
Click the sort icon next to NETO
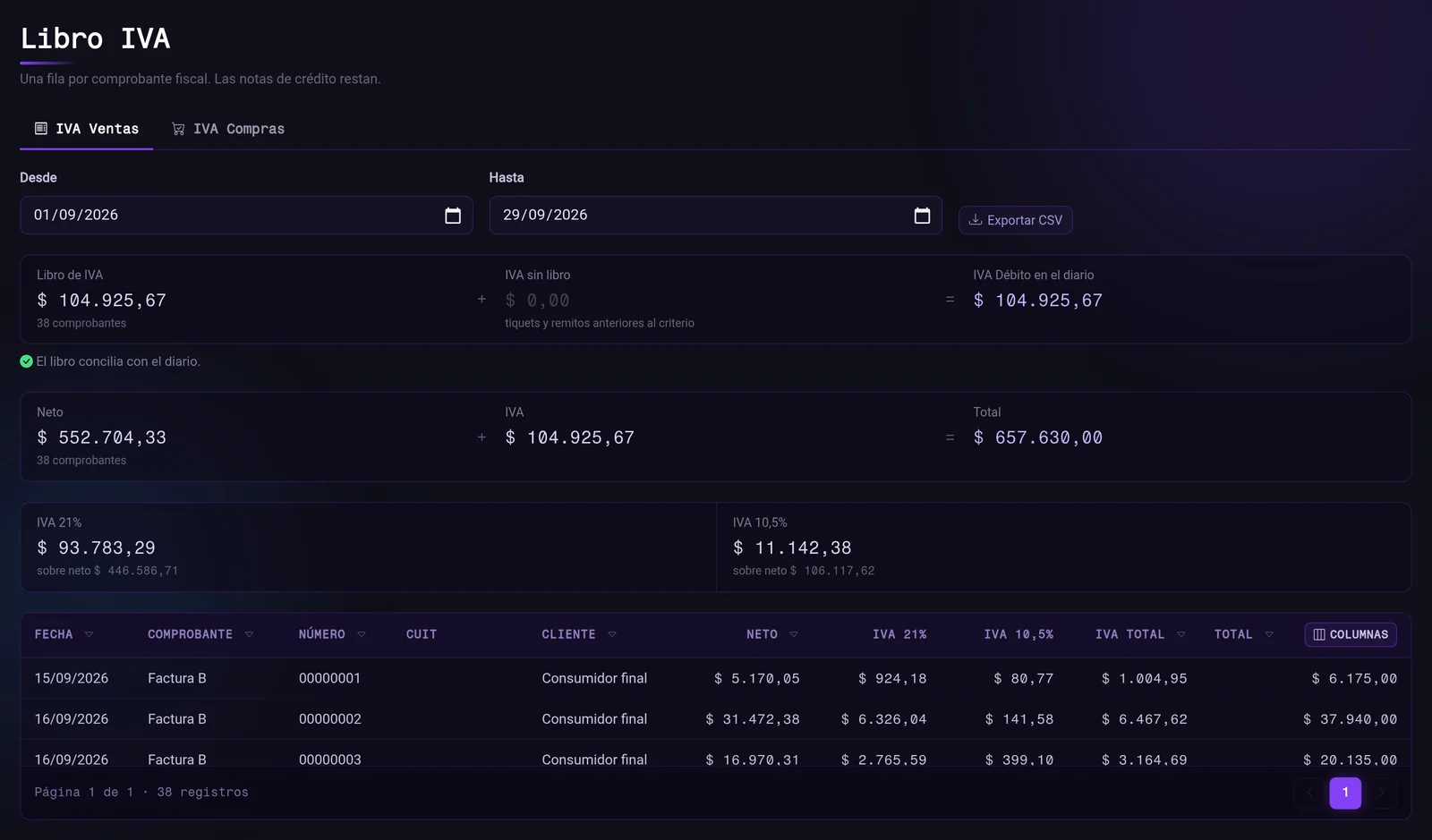coord(794,634)
